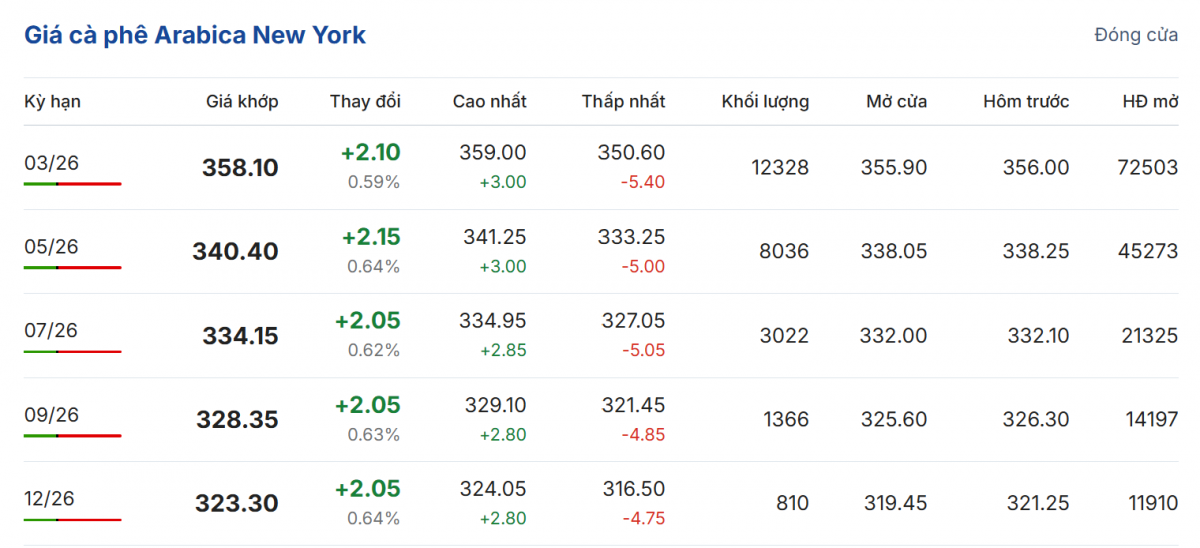Viewport: 1200px width, 548px height.
Task: Click the price range bar under 03/26
Action: pyautogui.click(x=72, y=184)
